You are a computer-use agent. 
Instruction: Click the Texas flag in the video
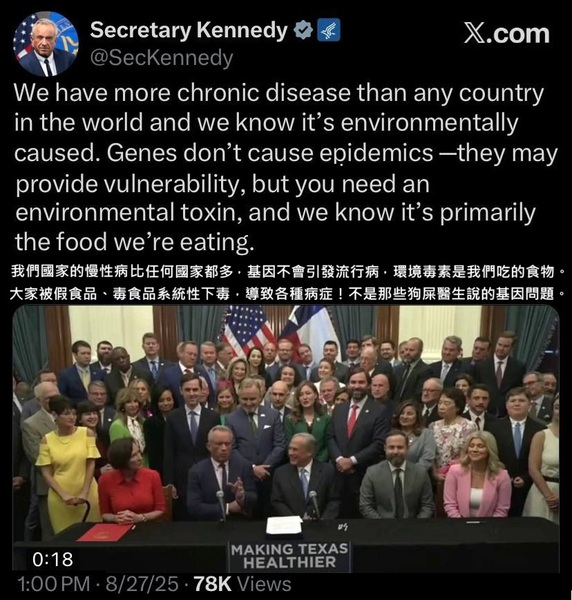tap(310, 329)
